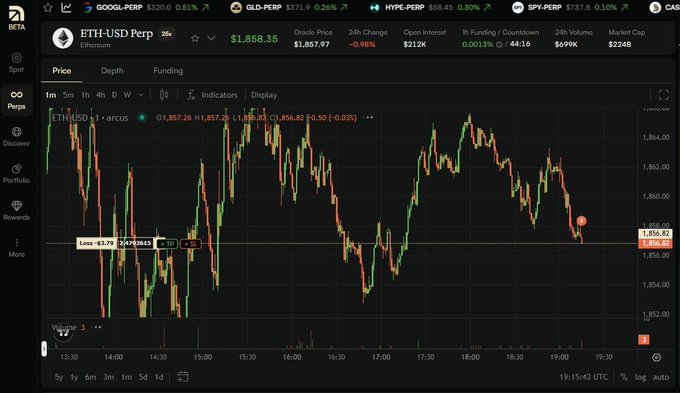
Task: Open the Indicators menu
Action: pyautogui.click(x=212, y=95)
